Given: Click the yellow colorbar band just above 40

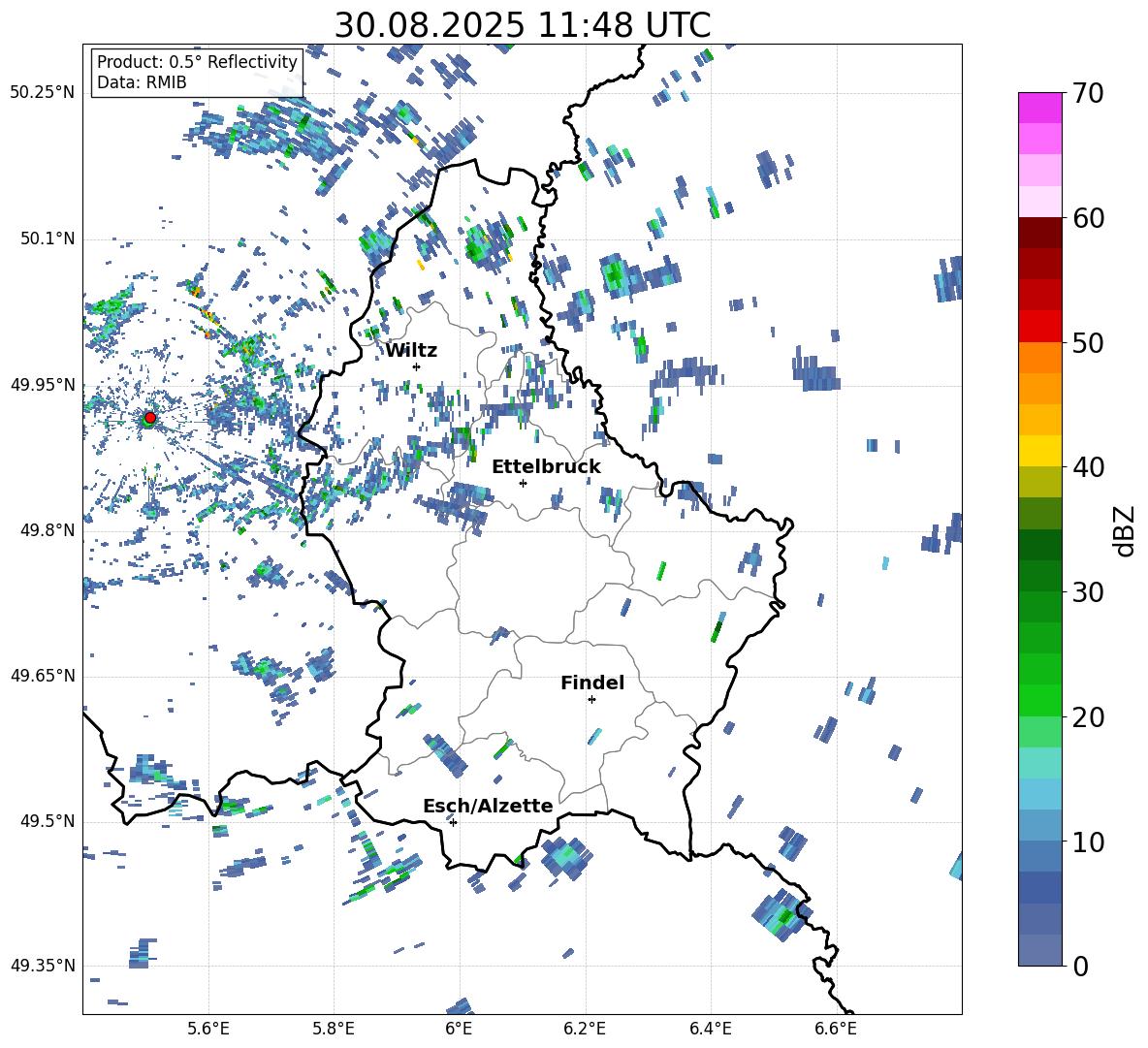Looking at the screenshot, I should pyautogui.click(x=1039, y=451).
